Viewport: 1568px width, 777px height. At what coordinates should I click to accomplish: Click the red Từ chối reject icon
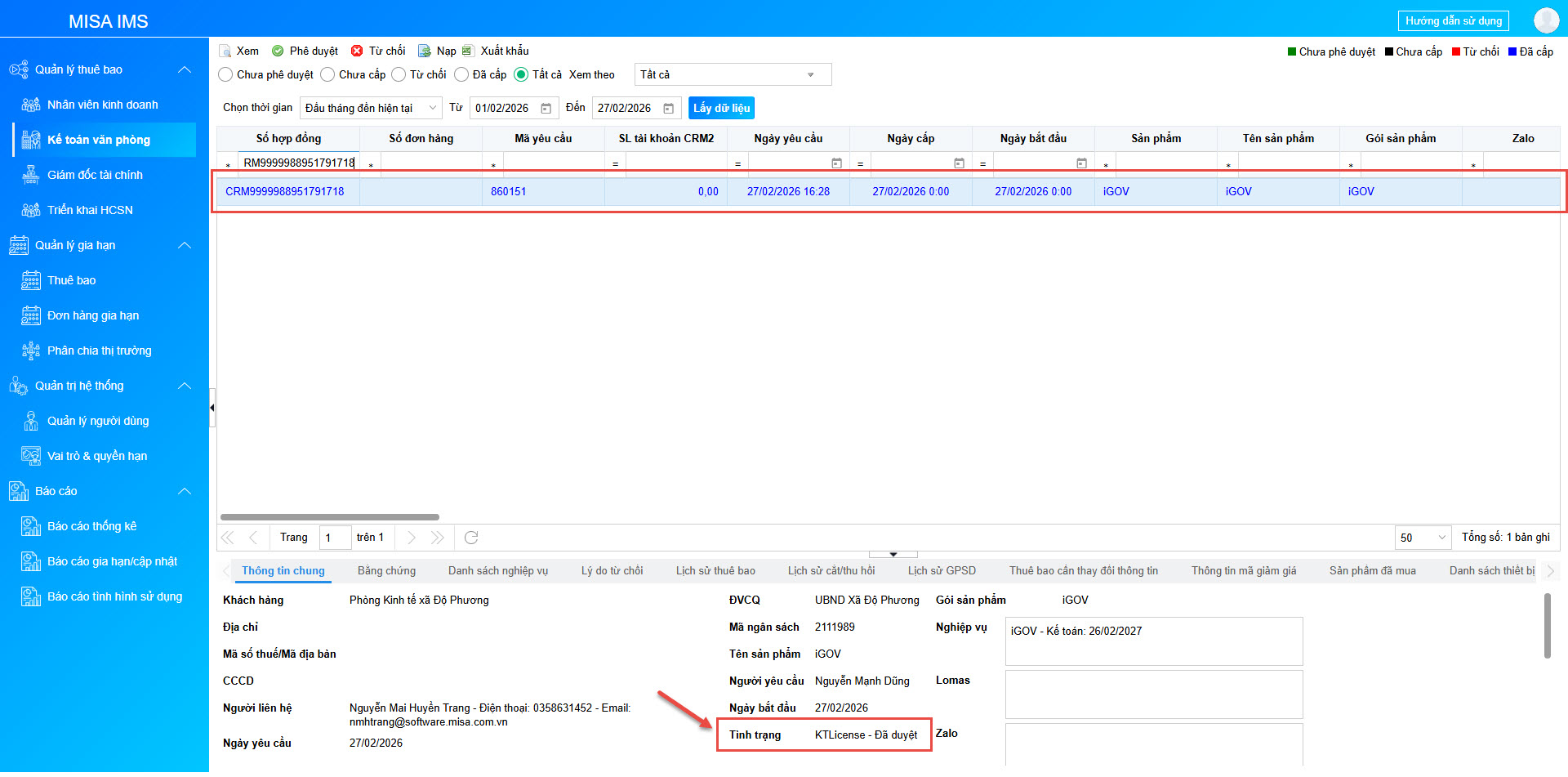tap(357, 51)
